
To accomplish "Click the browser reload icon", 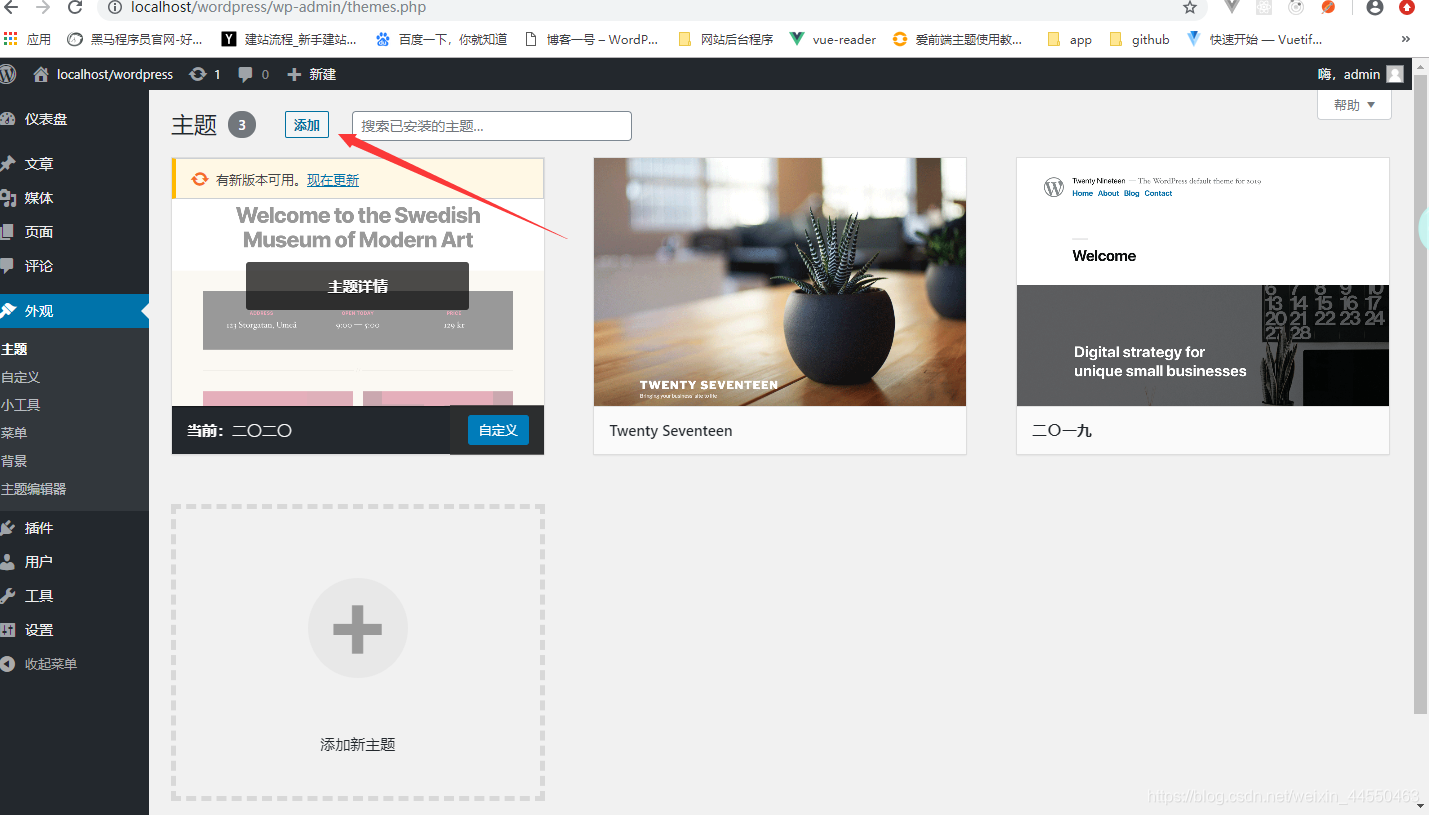I will click(x=75, y=8).
